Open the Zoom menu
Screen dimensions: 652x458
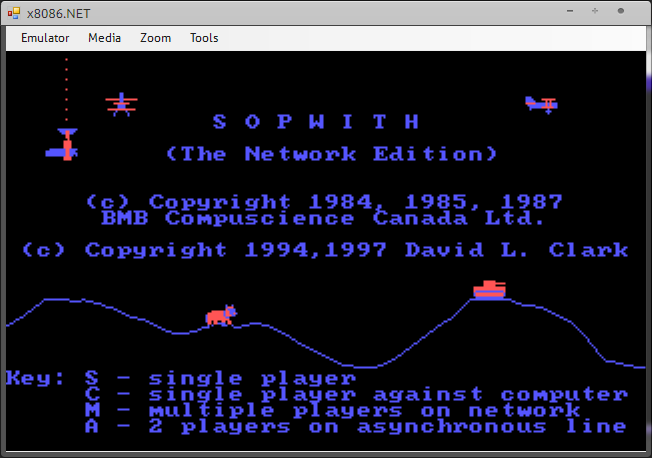point(155,38)
